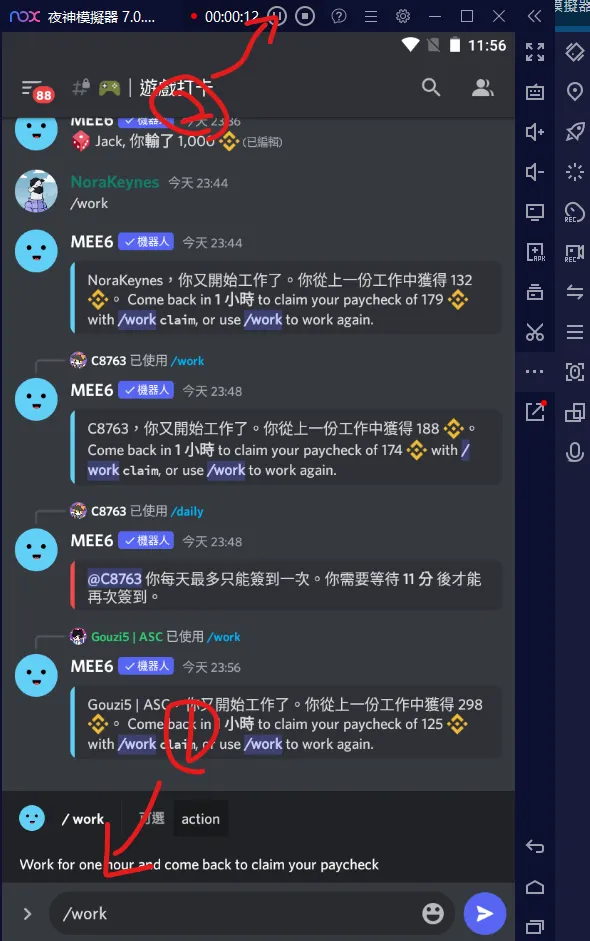
Task: Search the channel with magnifier icon
Action: (430, 88)
